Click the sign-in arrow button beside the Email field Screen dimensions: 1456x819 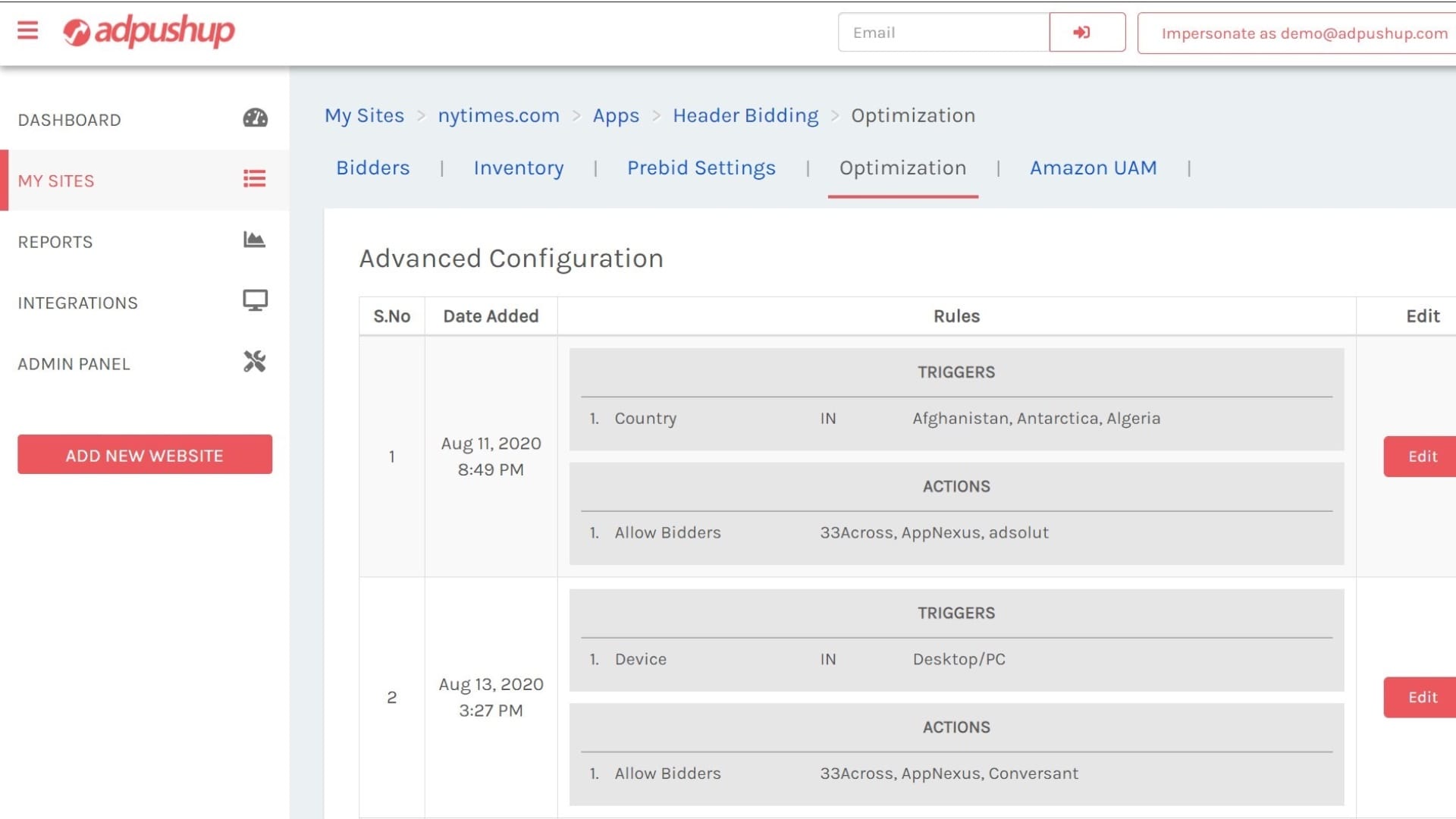point(1087,33)
